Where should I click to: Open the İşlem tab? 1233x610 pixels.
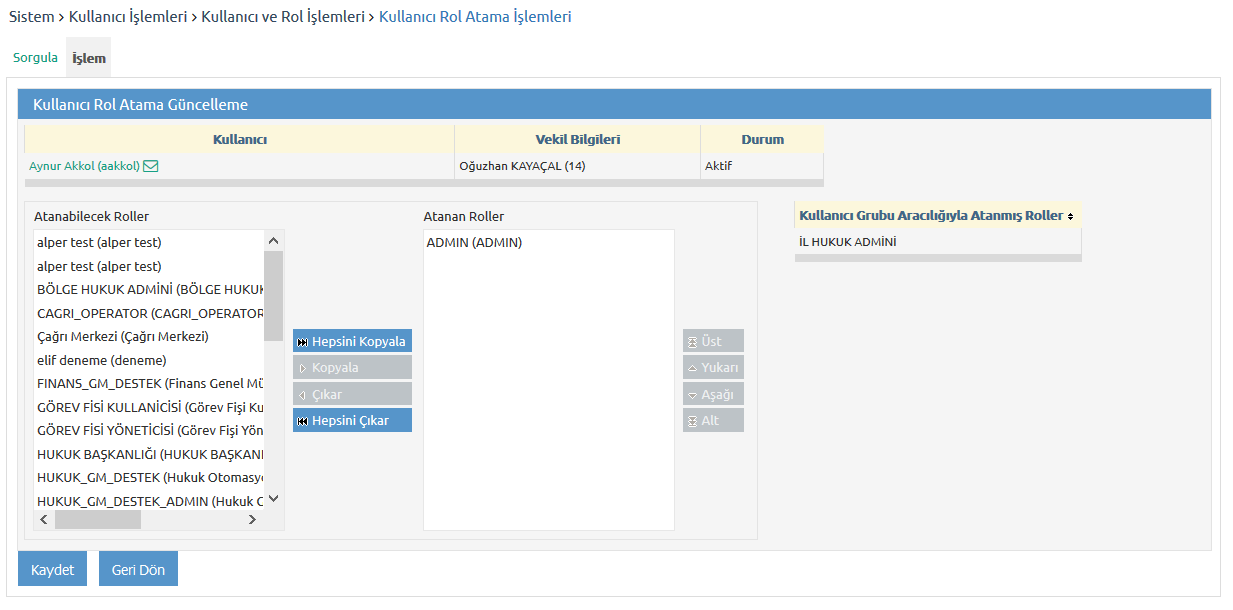coord(89,58)
